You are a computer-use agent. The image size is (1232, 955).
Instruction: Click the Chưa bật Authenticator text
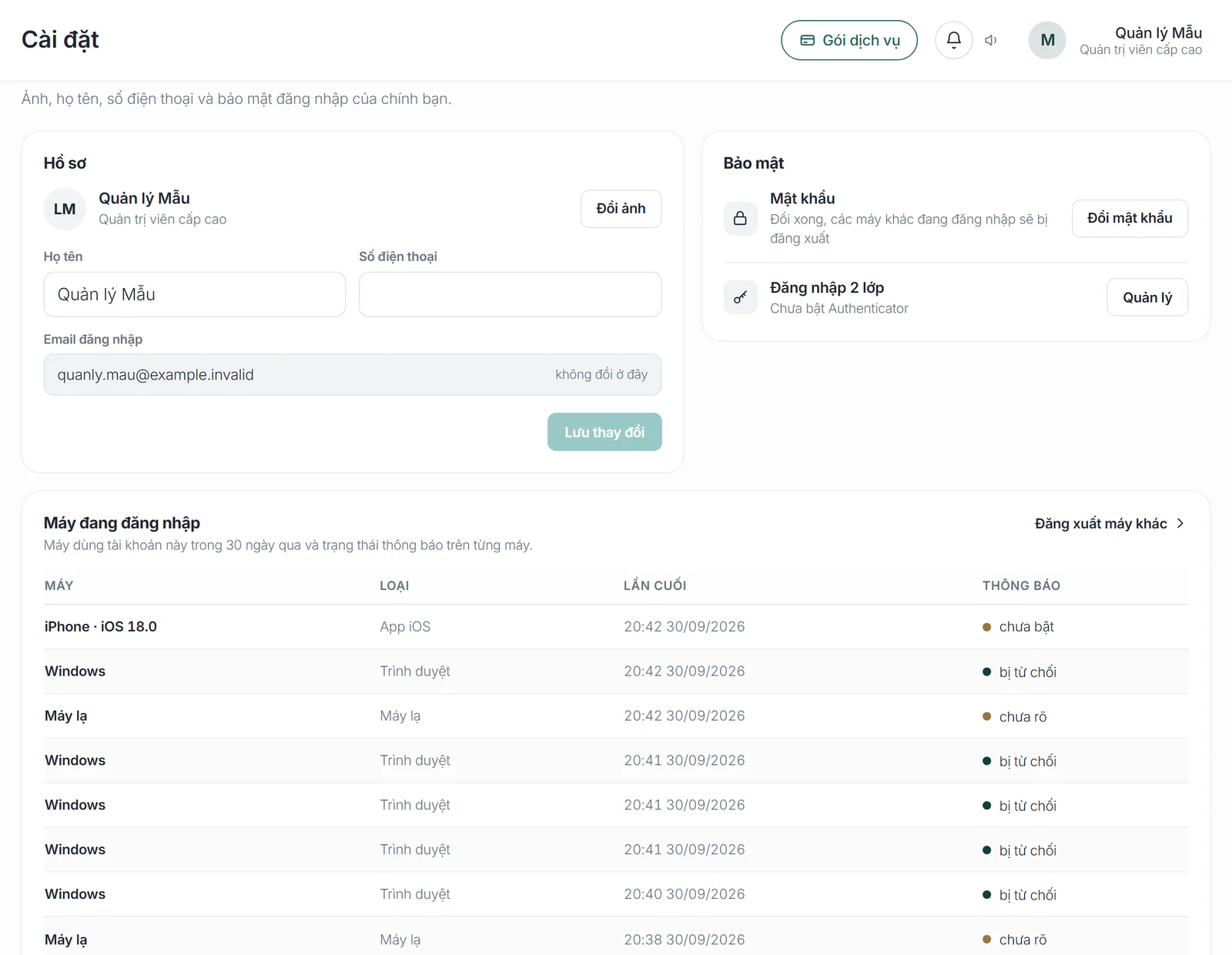point(839,308)
